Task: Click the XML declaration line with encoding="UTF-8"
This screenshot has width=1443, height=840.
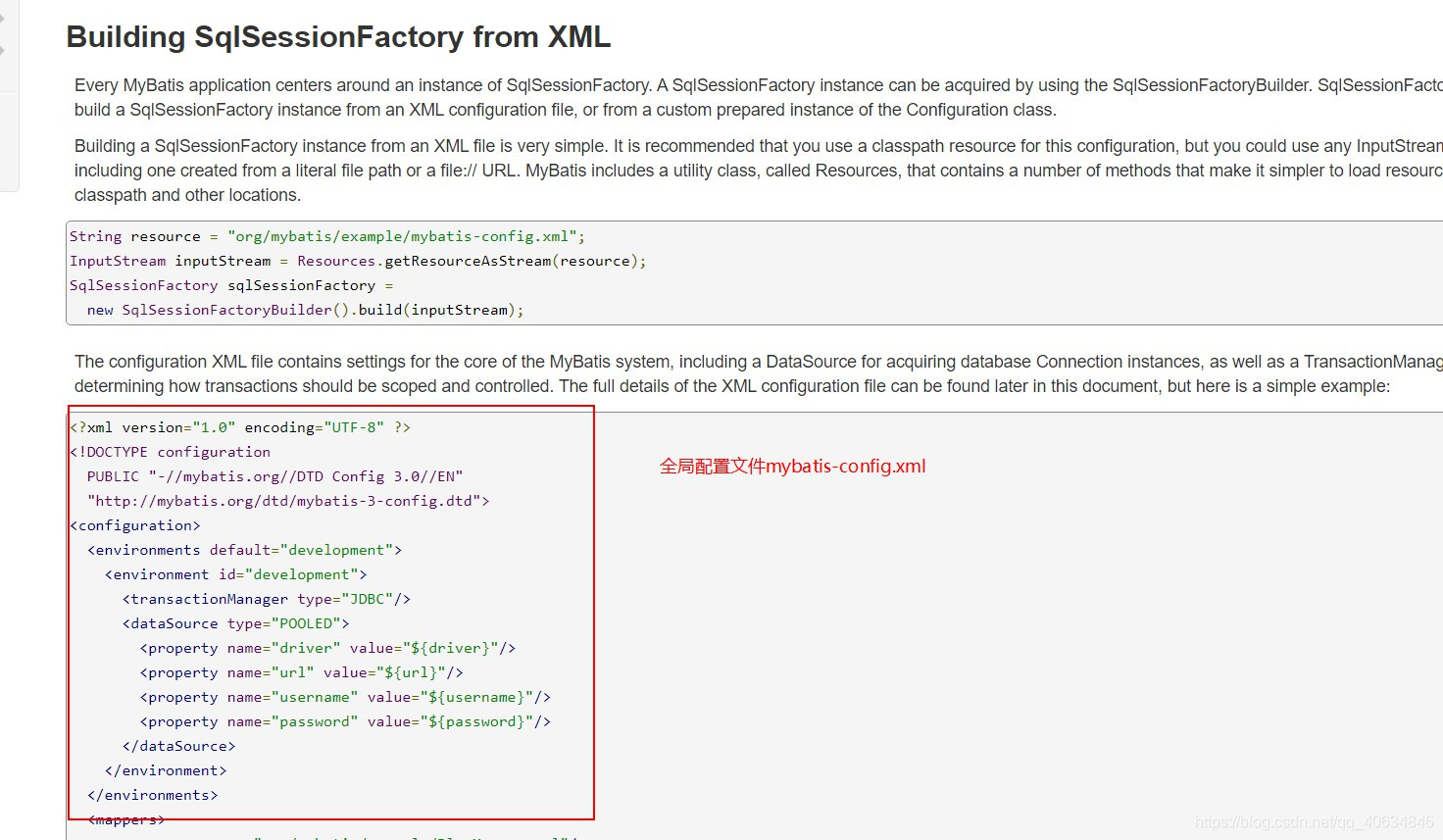Action: point(240,427)
